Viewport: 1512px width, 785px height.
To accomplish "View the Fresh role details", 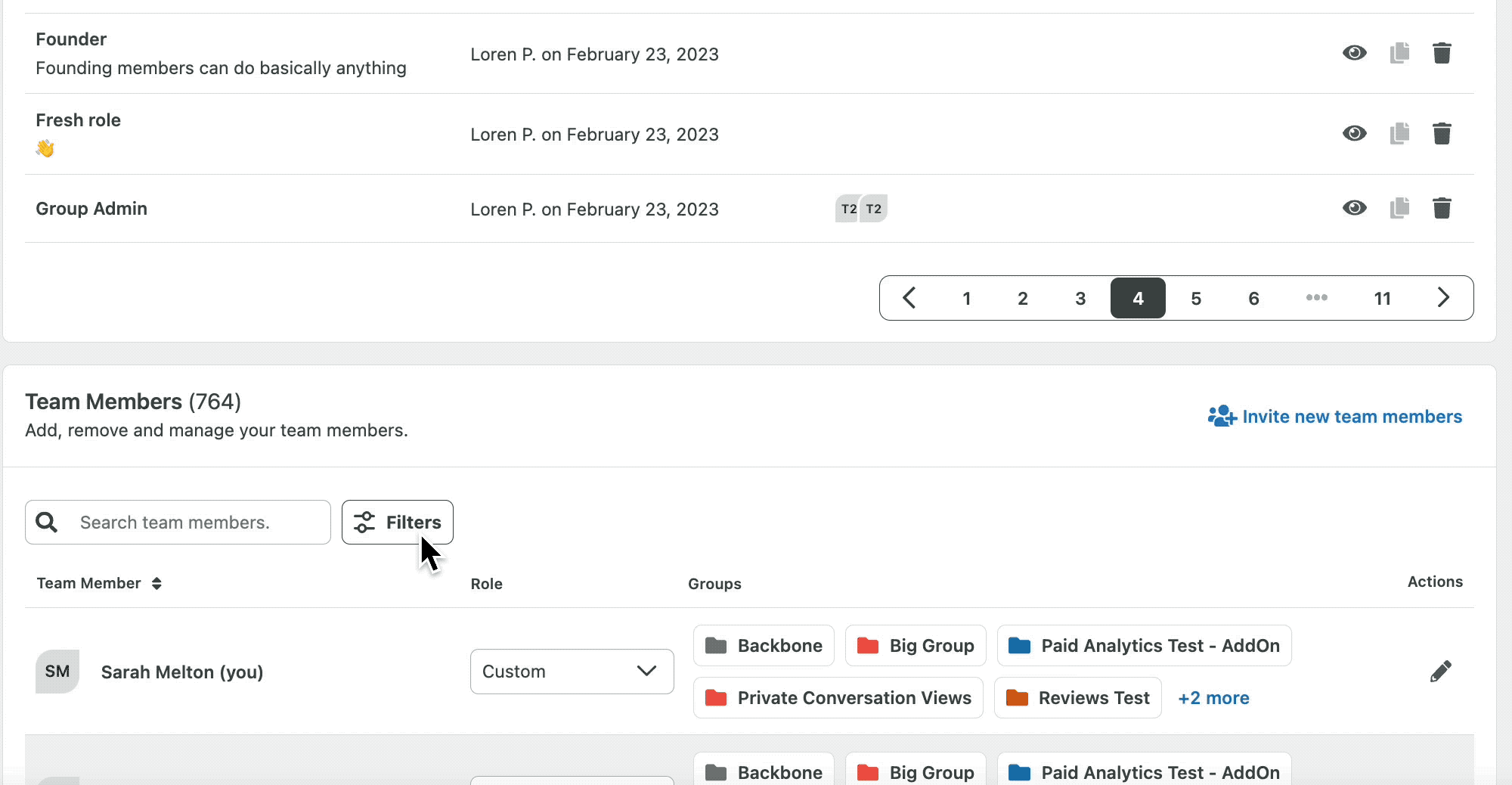I will point(1354,134).
